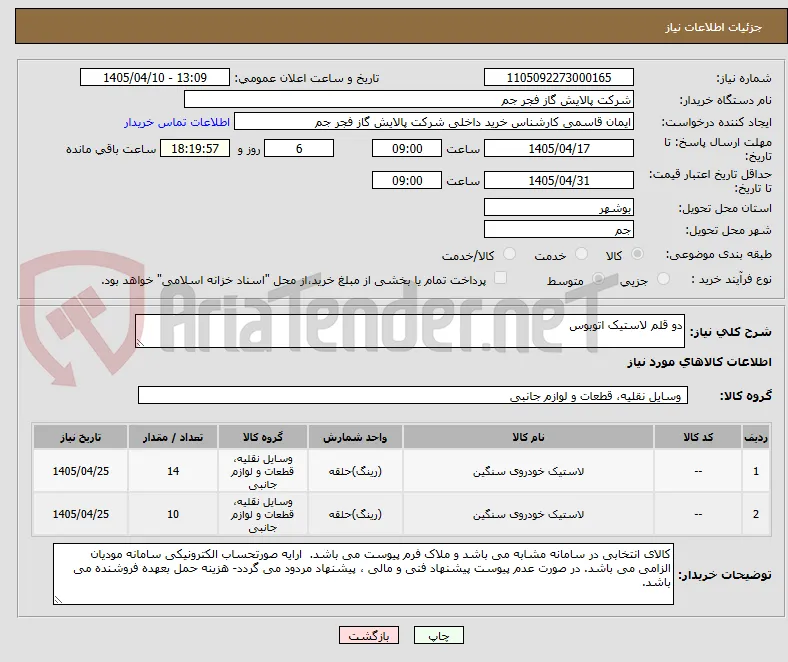Select the کالا radio button
Viewport: 788px width, 662px height.
click(x=637, y=254)
